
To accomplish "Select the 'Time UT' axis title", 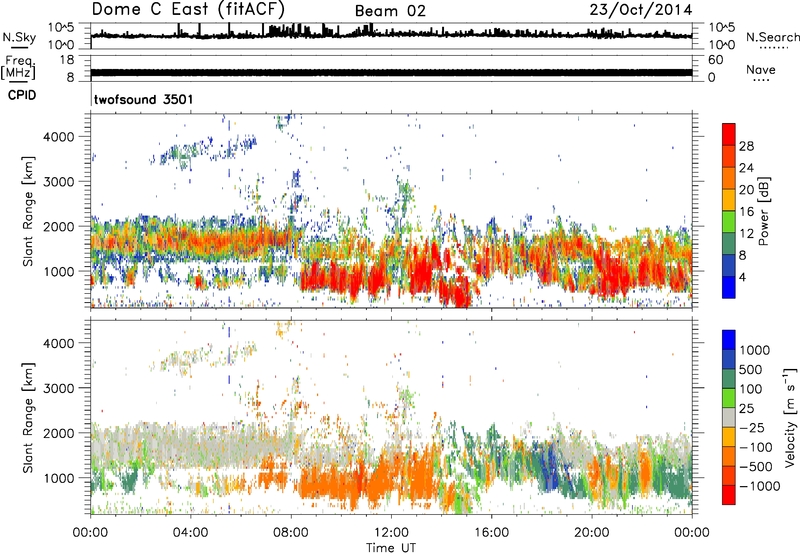I will point(391,548).
